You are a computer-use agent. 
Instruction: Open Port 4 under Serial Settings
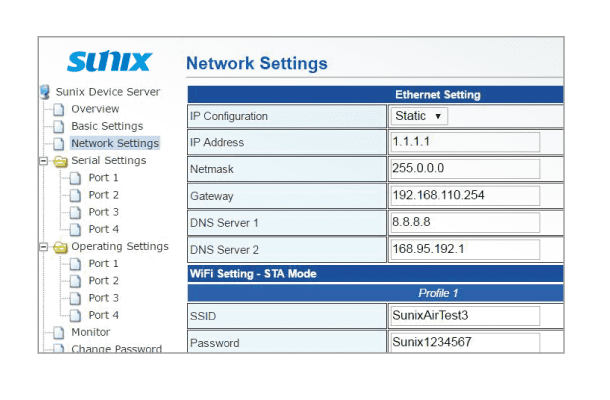pyautogui.click(x=103, y=229)
